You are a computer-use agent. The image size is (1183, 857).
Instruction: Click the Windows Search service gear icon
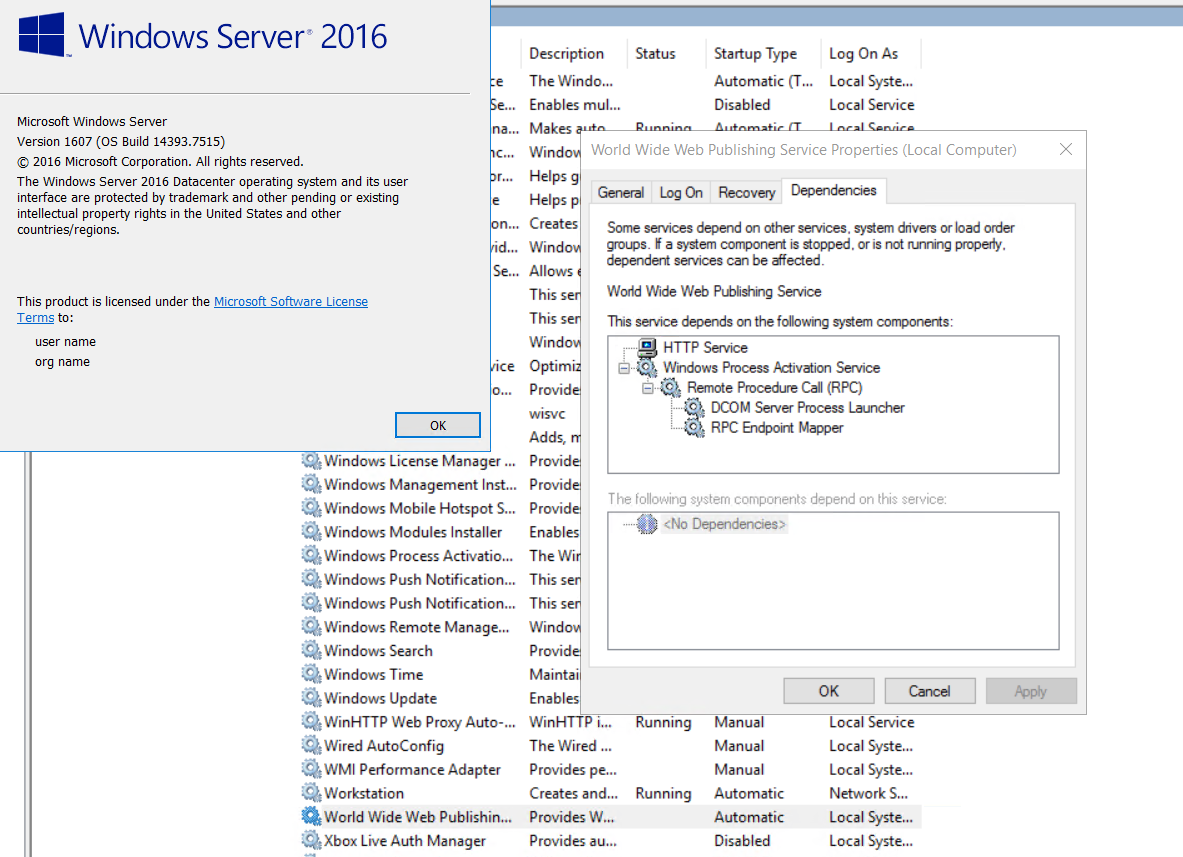point(311,650)
